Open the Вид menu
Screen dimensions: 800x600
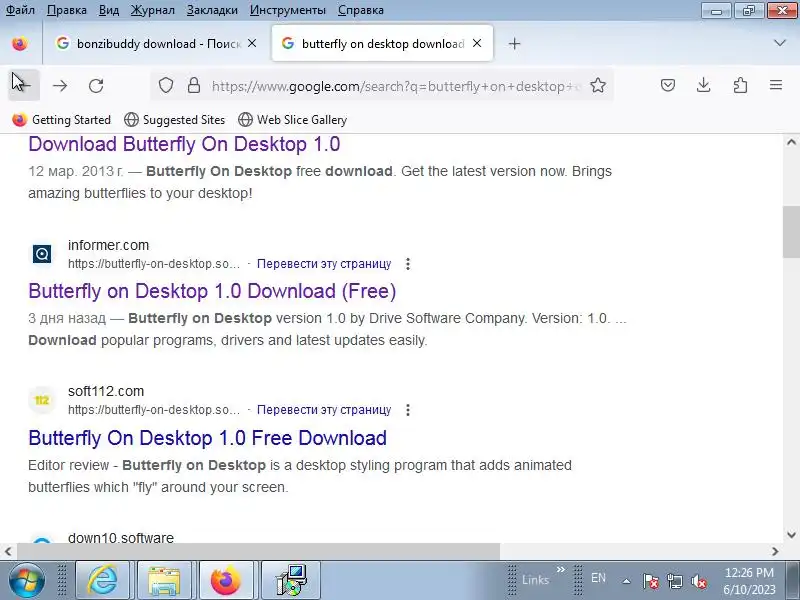coord(108,10)
